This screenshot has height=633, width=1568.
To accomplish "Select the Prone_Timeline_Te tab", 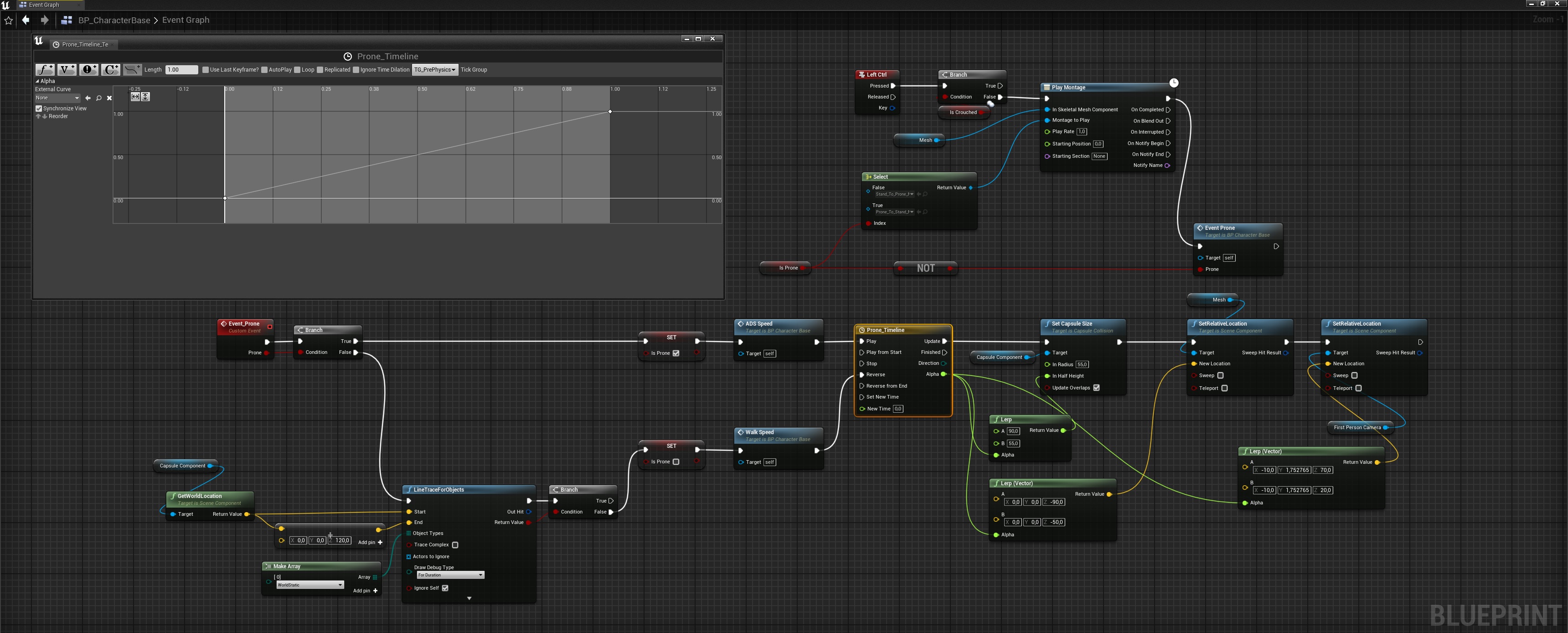I will [x=85, y=45].
